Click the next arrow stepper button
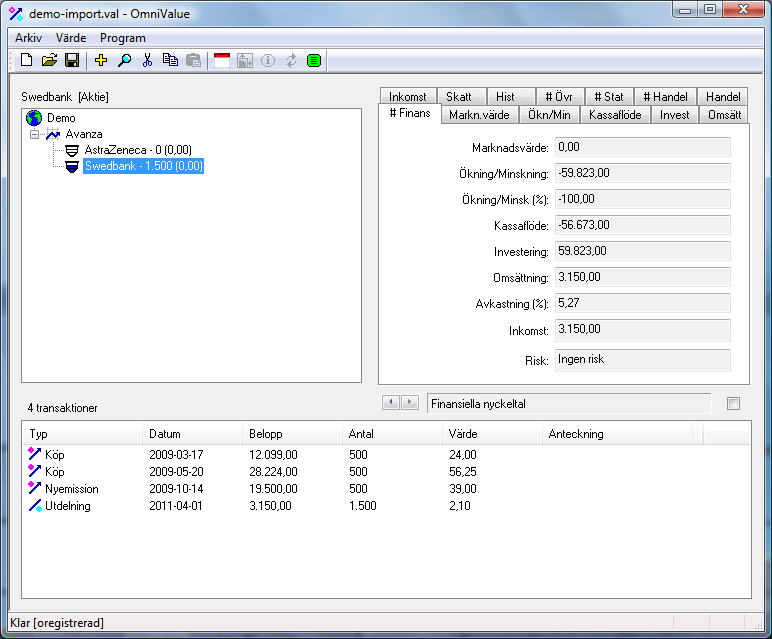This screenshot has width=772, height=639. [410, 402]
